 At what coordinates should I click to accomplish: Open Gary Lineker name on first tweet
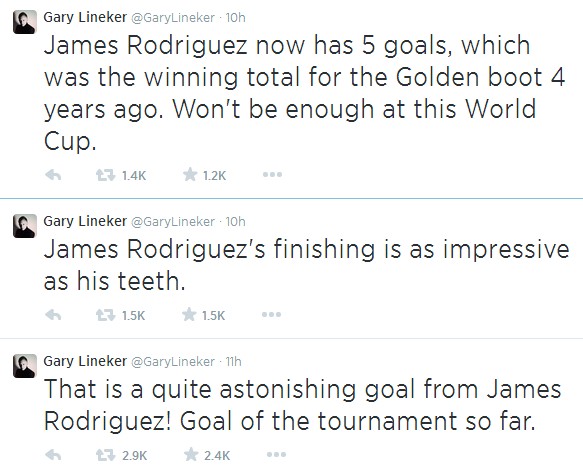click(85, 17)
